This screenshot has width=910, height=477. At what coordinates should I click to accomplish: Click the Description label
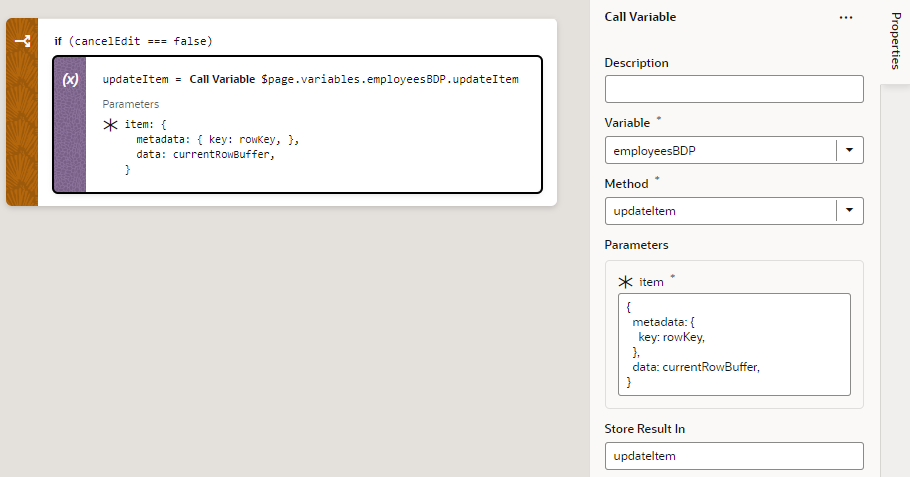(x=636, y=63)
